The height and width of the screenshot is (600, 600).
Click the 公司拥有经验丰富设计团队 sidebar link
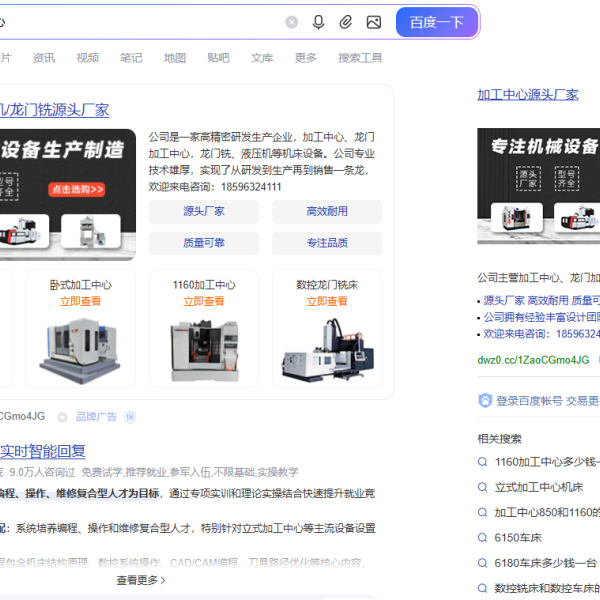[x=541, y=317]
